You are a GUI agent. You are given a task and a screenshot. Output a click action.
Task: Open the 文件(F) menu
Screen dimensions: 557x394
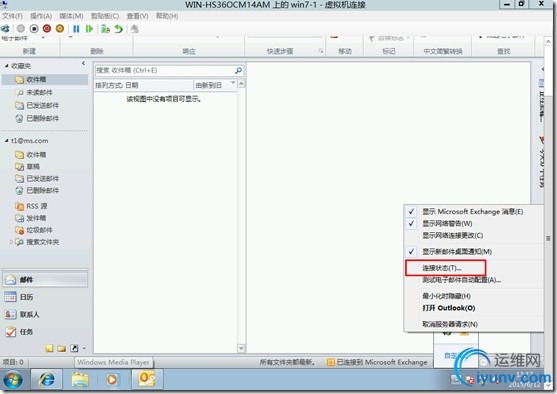point(12,16)
